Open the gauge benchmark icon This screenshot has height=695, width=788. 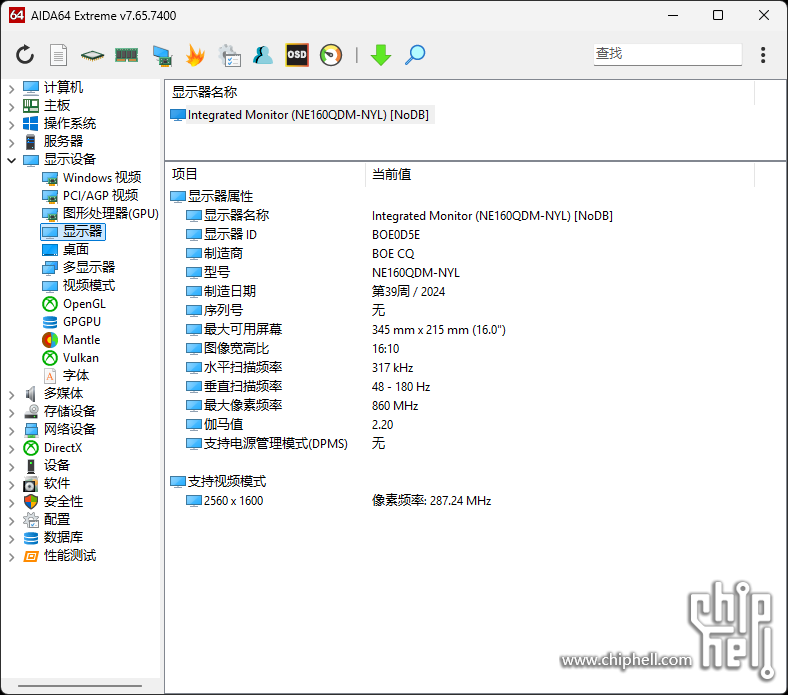click(x=331, y=55)
